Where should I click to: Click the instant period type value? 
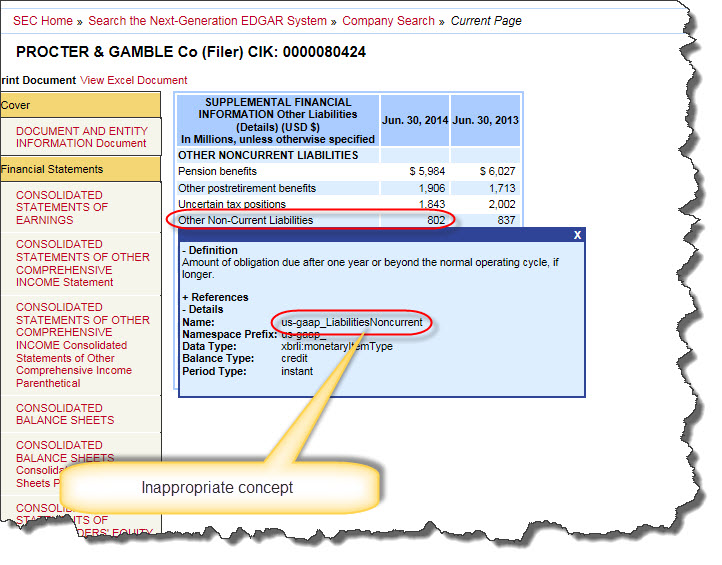pyautogui.click(x=297, y=371)
